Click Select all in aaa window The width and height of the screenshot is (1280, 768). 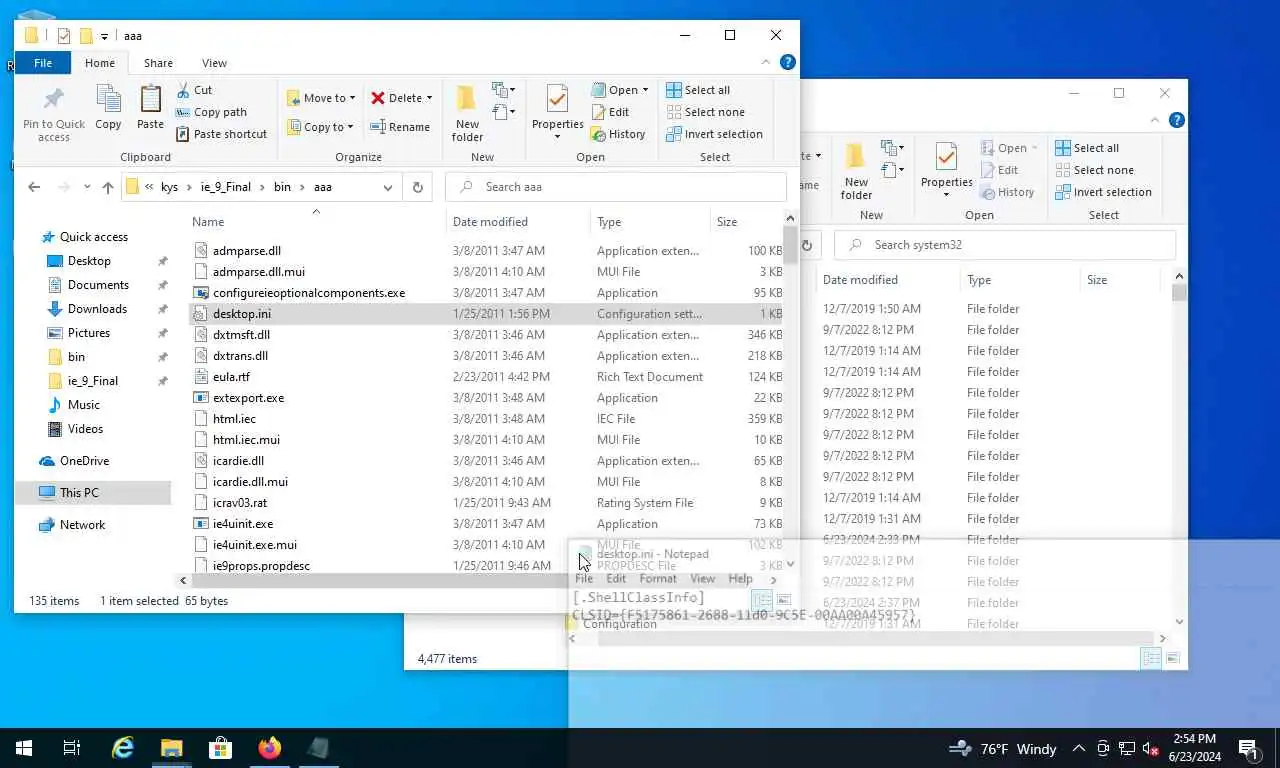click(698, 90)
